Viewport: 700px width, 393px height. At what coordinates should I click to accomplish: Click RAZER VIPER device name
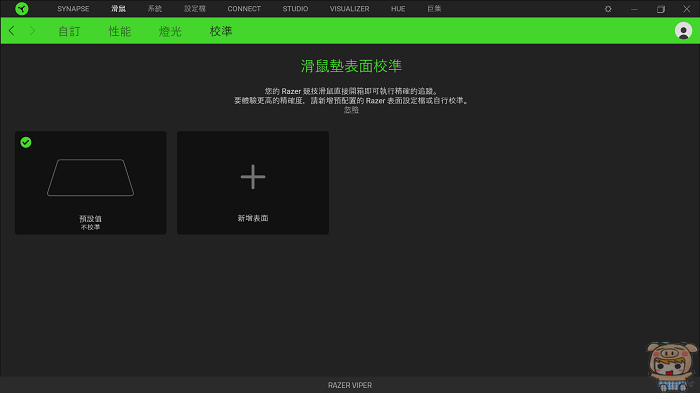[x=350, y=385]
